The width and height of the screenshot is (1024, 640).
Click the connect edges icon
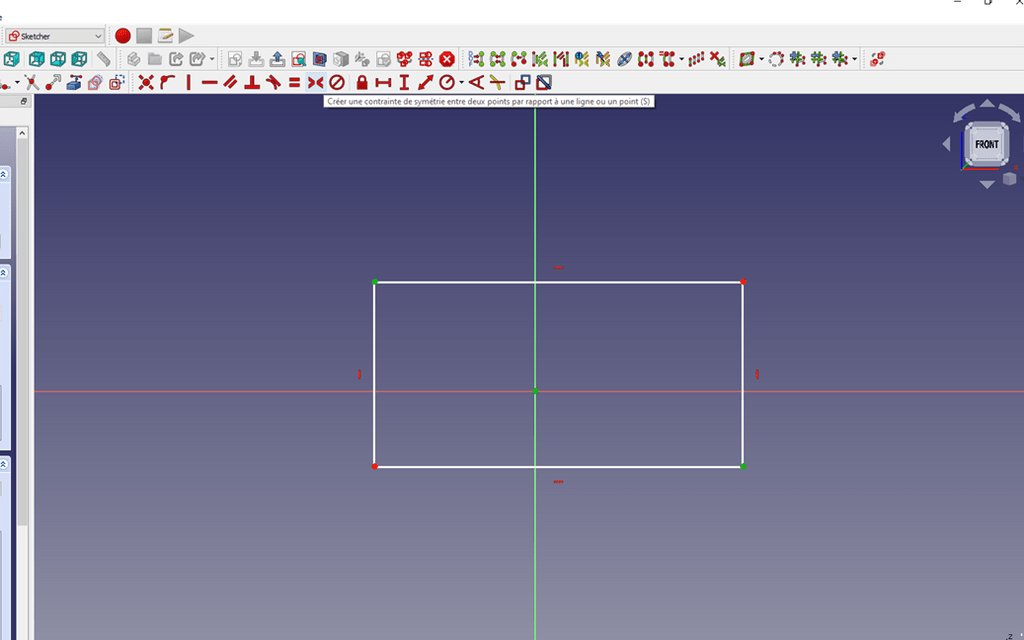tap(519, 59)
